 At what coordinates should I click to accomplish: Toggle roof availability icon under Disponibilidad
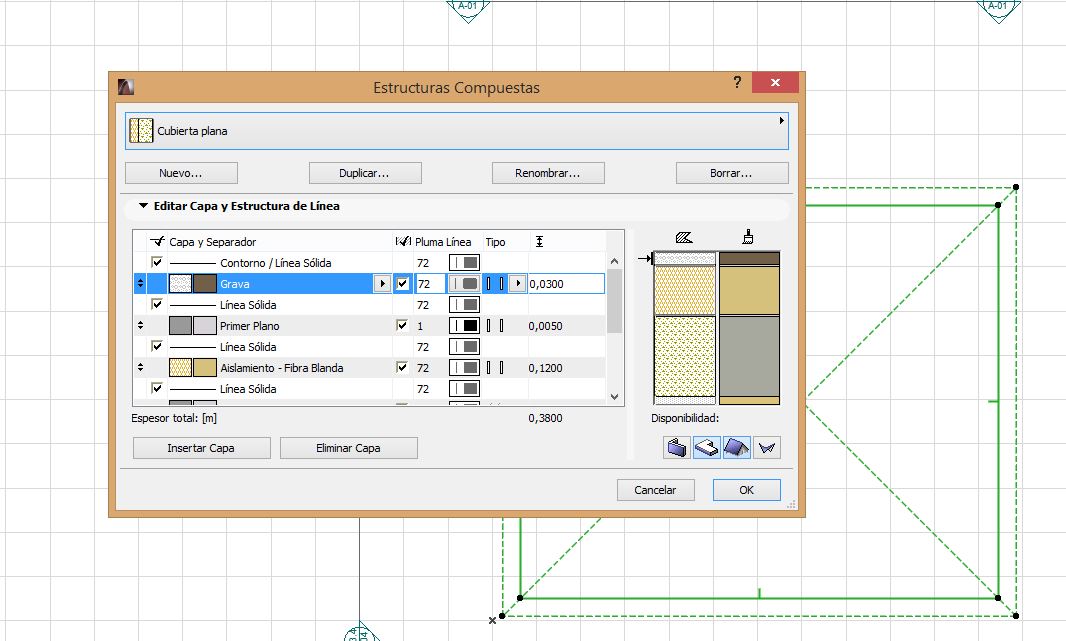(x=737, y=448)
